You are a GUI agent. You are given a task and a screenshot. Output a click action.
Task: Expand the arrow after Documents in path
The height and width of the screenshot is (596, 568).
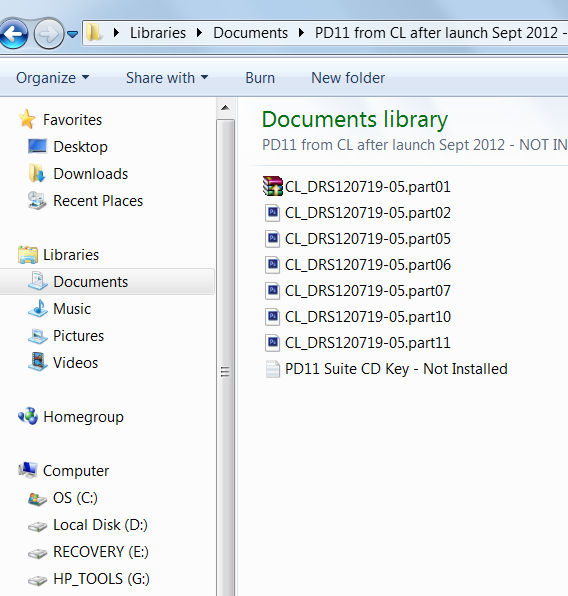(301, 33)
